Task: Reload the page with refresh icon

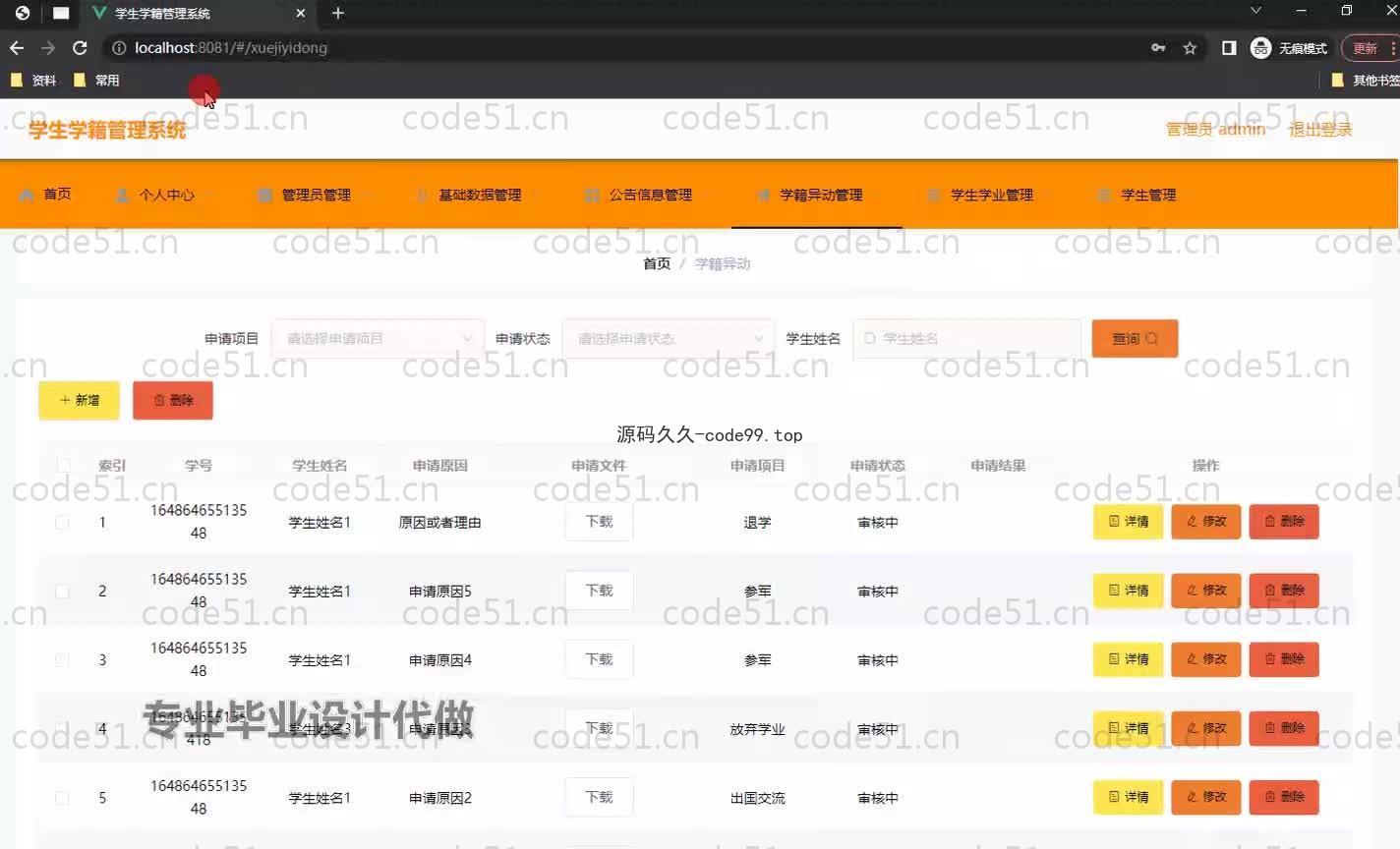Action: (x=81, y=47)
